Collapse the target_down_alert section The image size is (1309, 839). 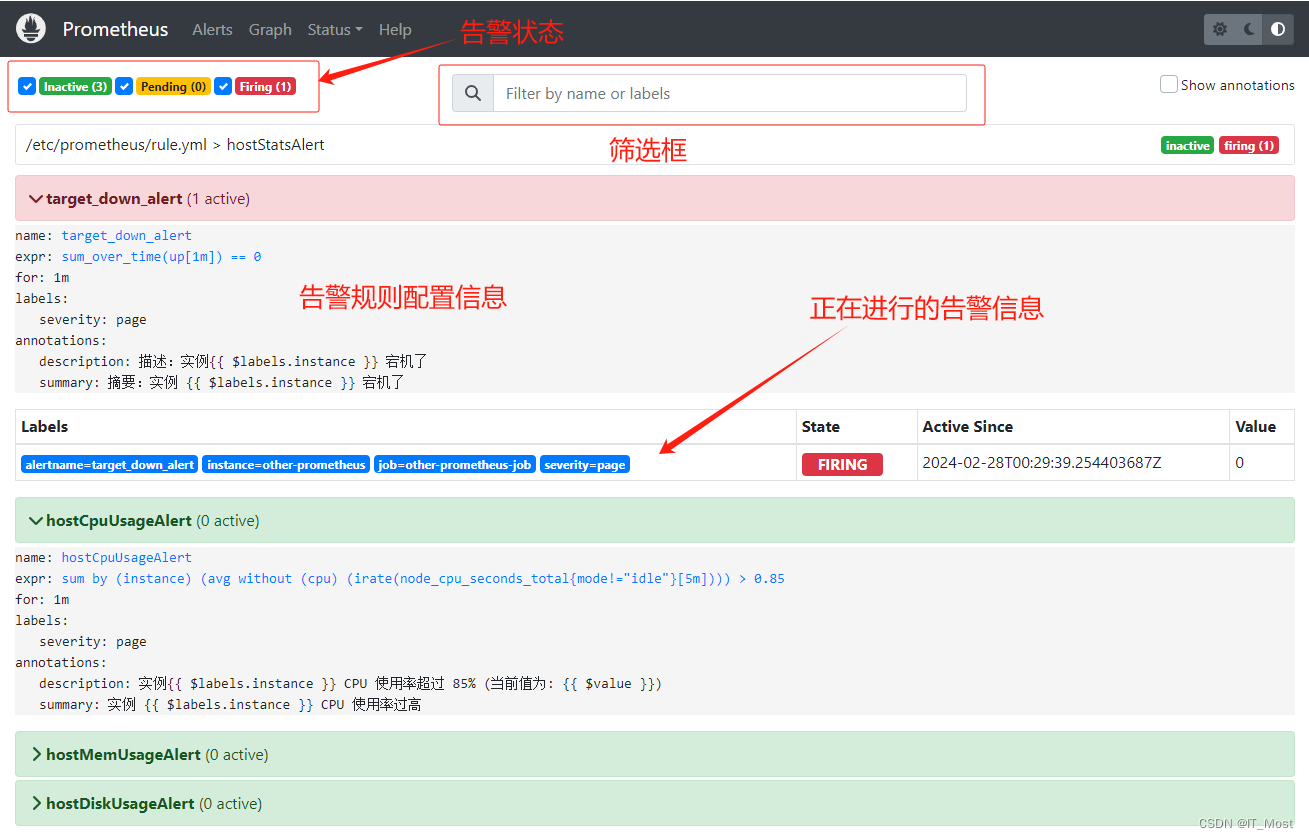(655, 198)
